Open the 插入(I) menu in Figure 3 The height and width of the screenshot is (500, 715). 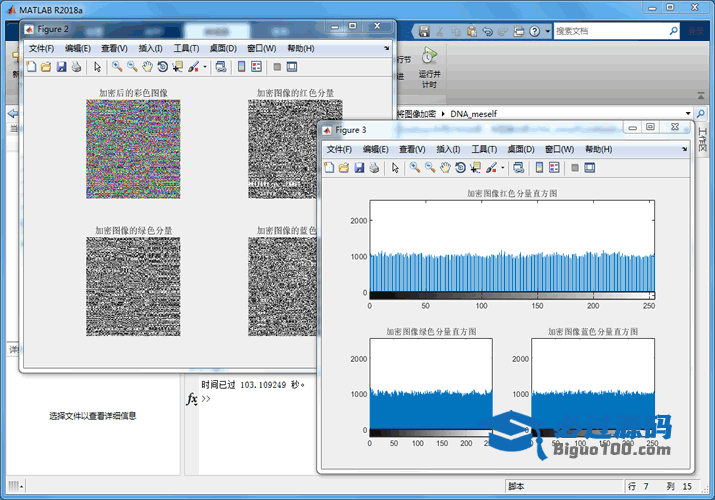pyautogui.click(x=450, y=149)
